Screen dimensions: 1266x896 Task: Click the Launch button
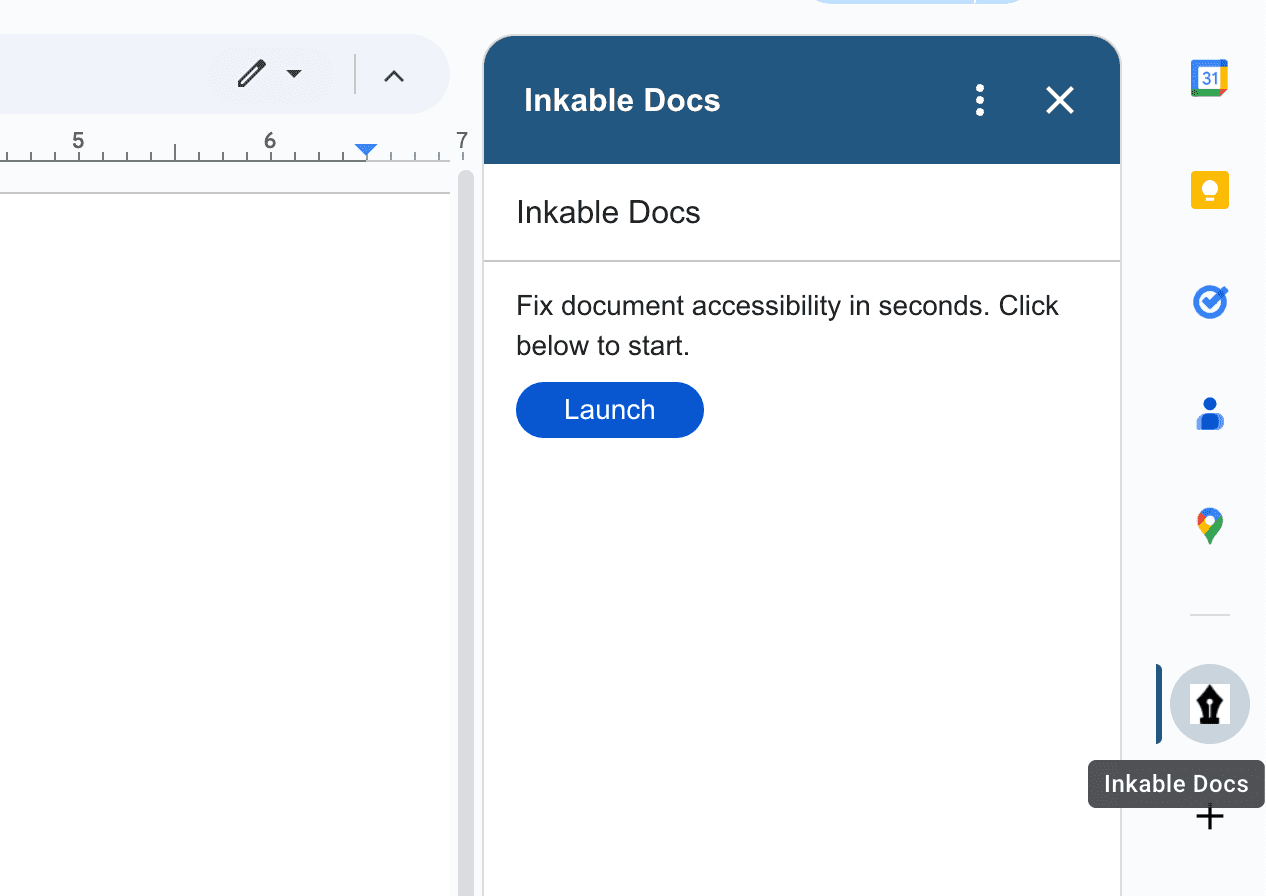pyautogui.click(x=609, y=409)
